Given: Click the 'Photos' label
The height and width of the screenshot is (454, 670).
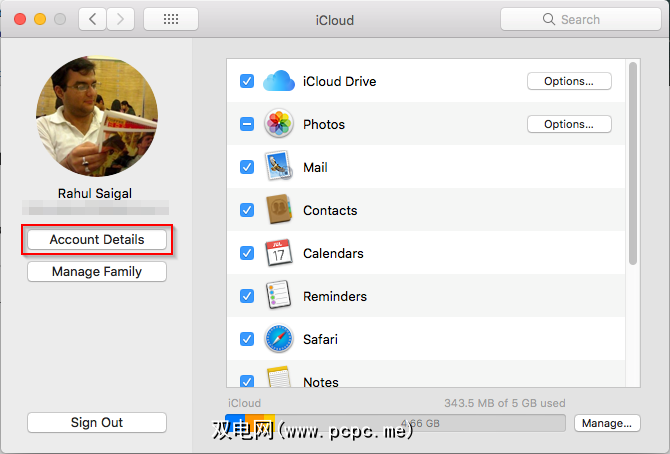Looking at the screenshot, I should point(324,124).
